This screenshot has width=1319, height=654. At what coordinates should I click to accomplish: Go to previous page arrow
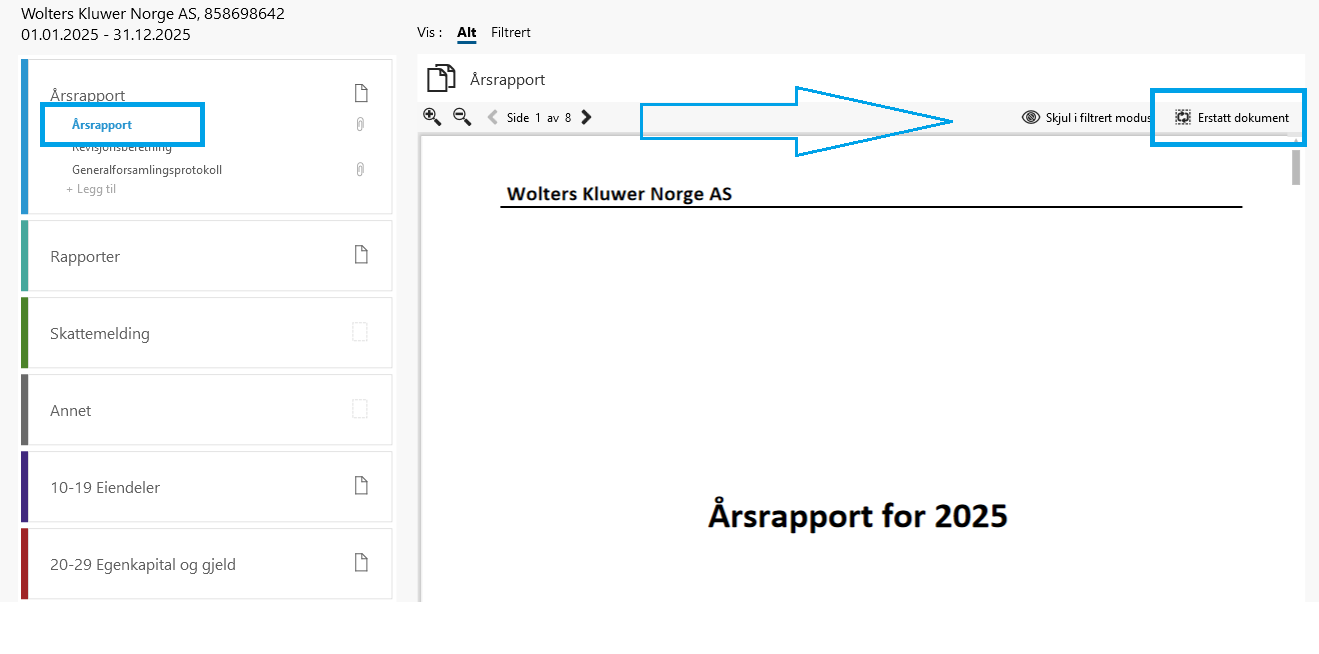(492, 117)
